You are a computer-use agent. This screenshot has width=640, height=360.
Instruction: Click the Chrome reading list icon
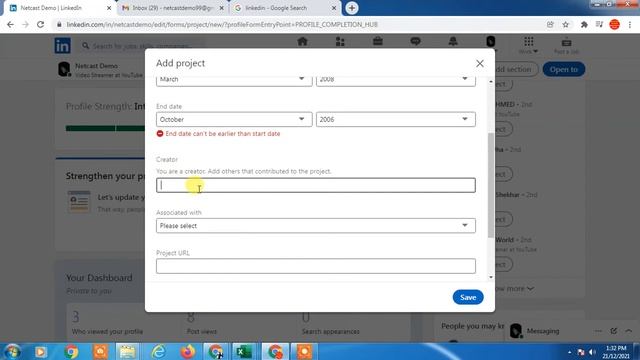(599, 24)
